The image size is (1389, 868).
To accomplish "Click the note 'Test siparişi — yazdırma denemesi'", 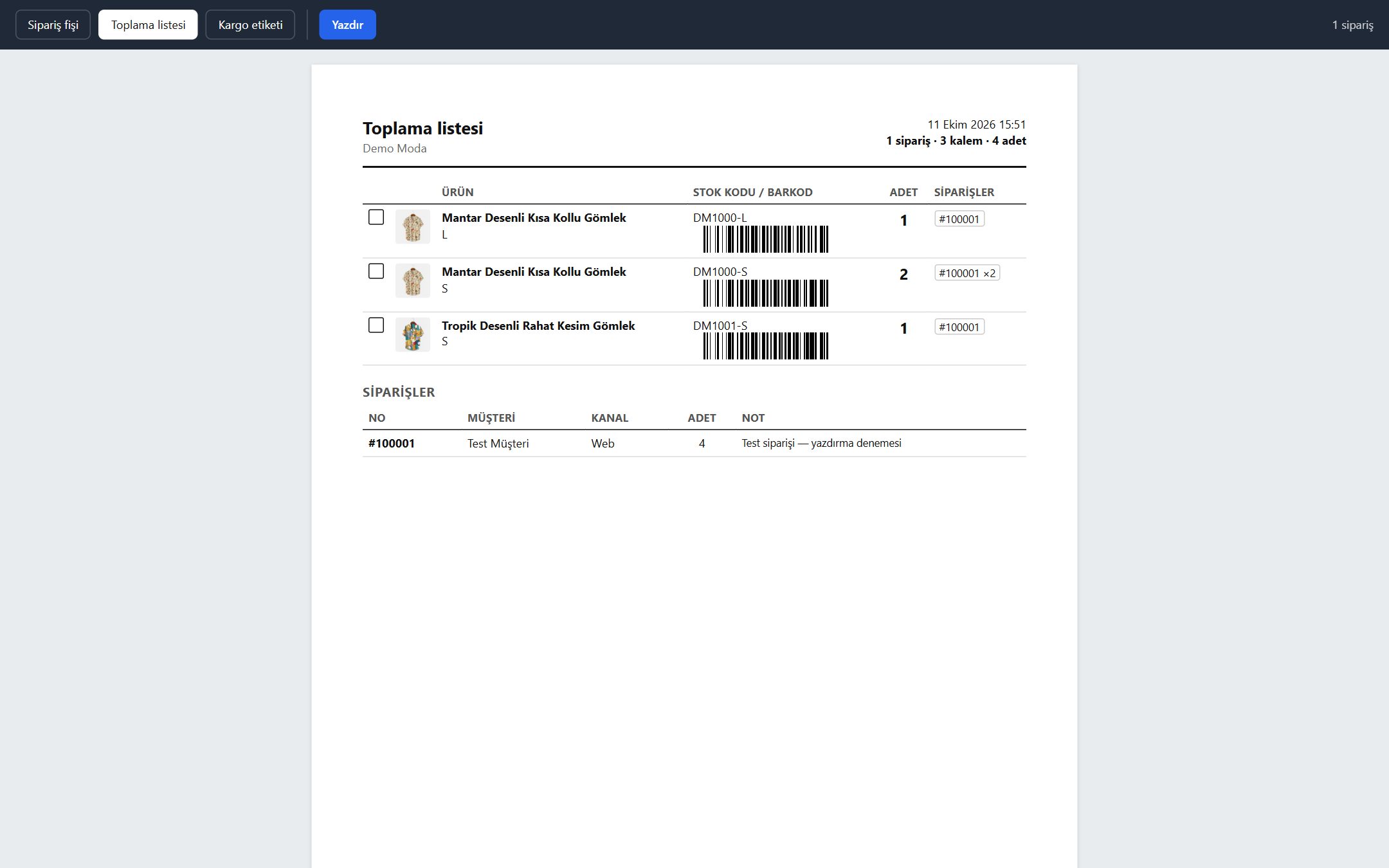I will 821,443.
